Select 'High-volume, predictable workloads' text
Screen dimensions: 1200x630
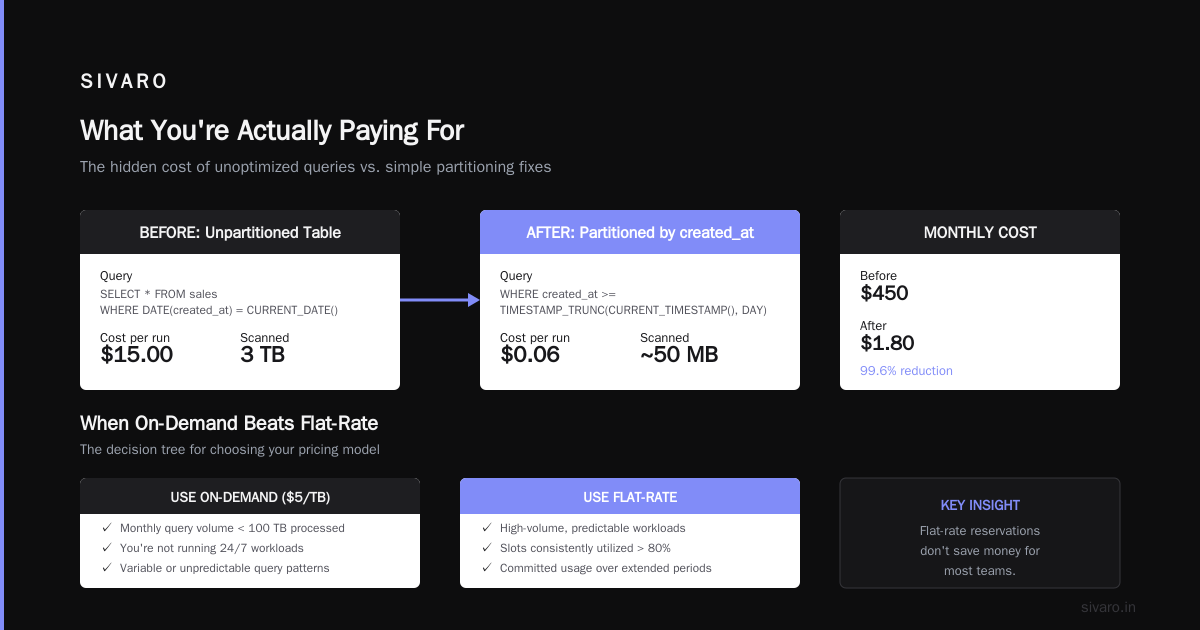tap(593, 528)
